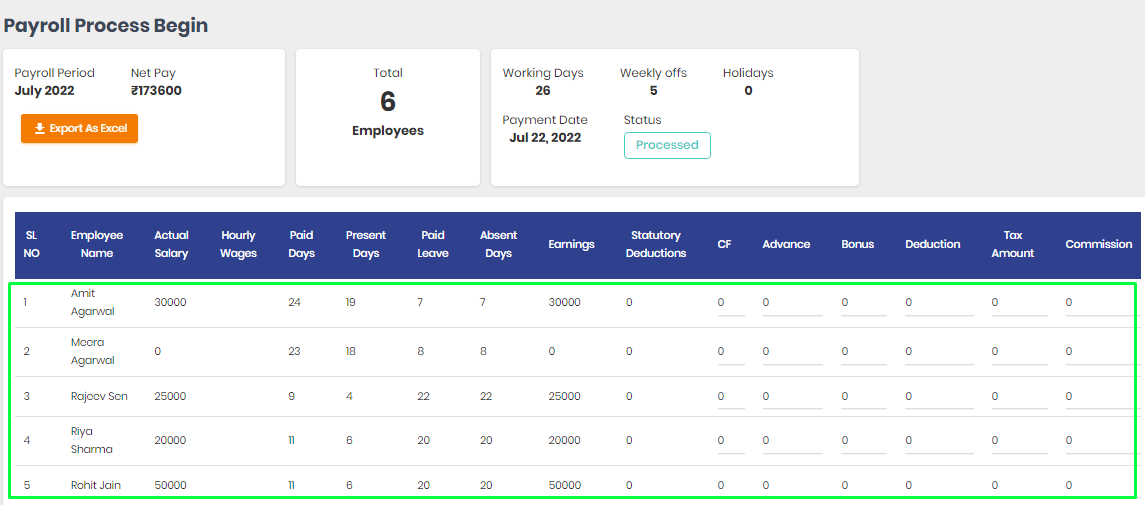The width and height of the screenshot is (1145, 505).
Task: Click the Tax Amount field for Riya Sharma
Action: click(x=1019, y=442)
